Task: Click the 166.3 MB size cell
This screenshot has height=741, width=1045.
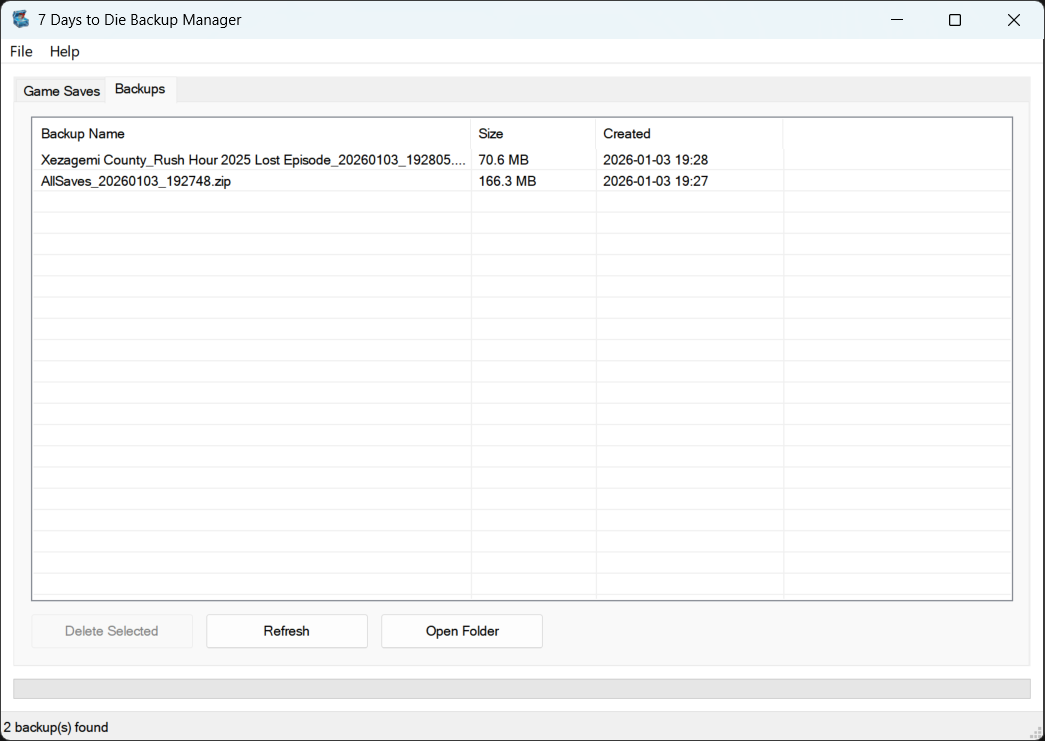Action: coord(507,182)
